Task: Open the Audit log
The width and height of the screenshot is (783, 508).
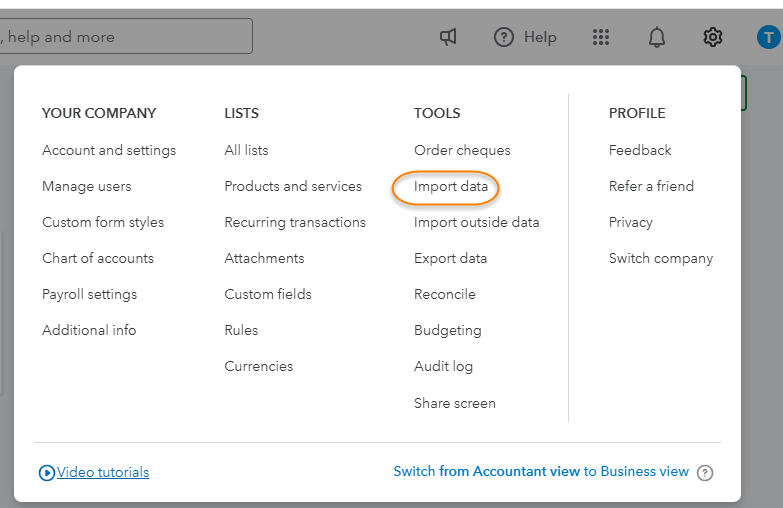Action: 443,366
